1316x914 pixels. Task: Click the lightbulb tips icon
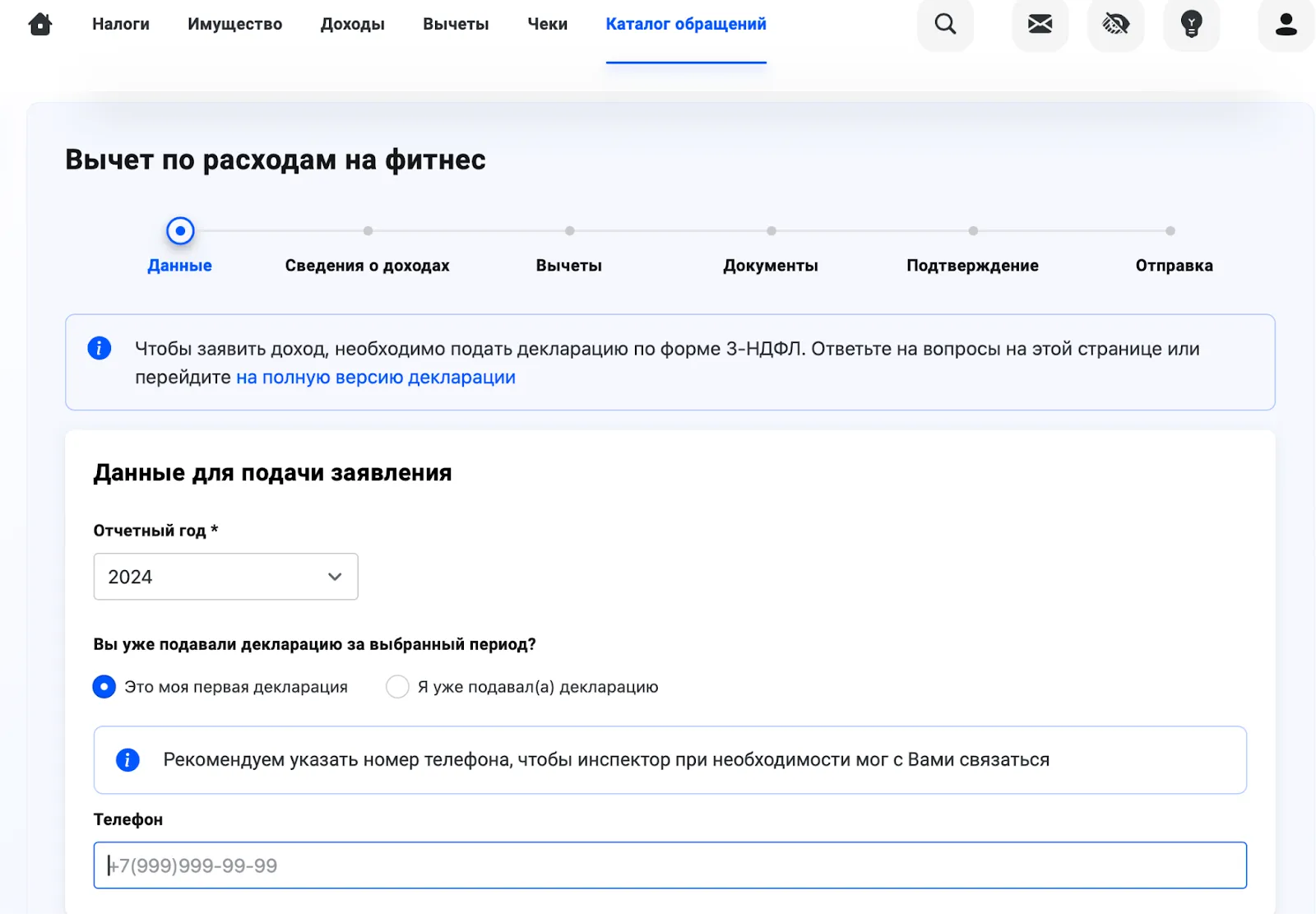[1191, 25]
